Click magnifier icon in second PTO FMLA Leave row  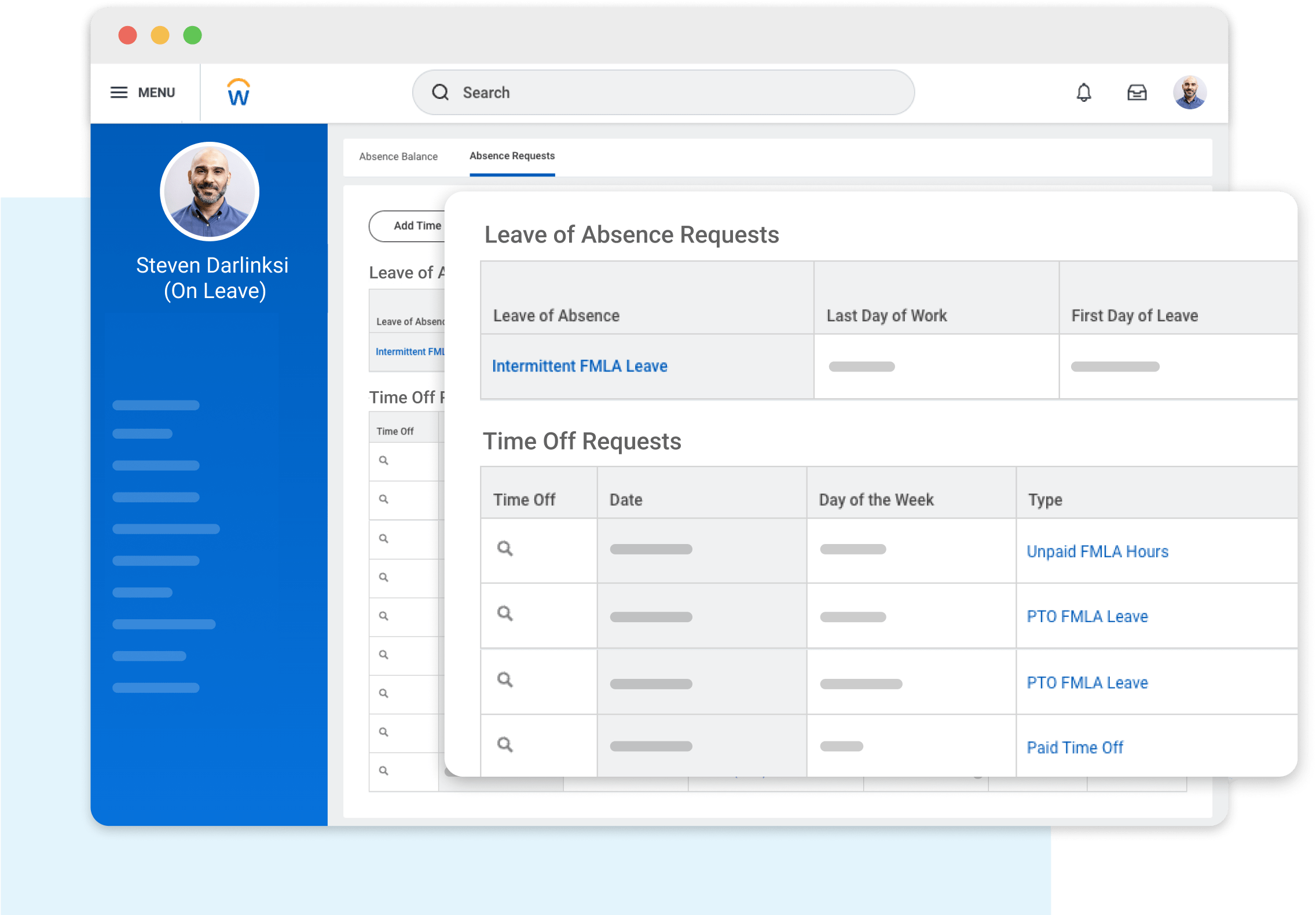[505, 679]
